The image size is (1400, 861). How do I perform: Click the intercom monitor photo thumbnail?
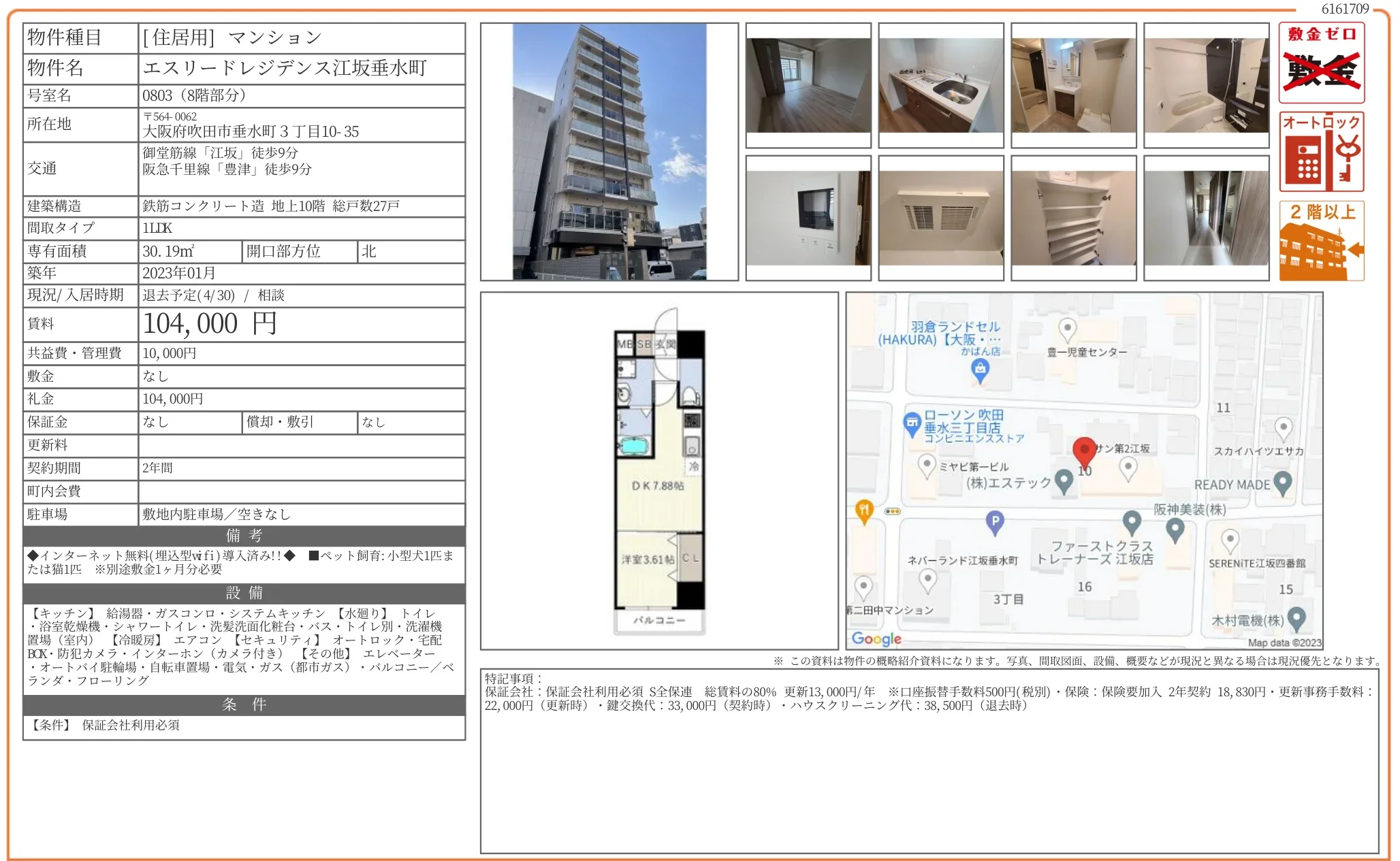pos(810,219)
